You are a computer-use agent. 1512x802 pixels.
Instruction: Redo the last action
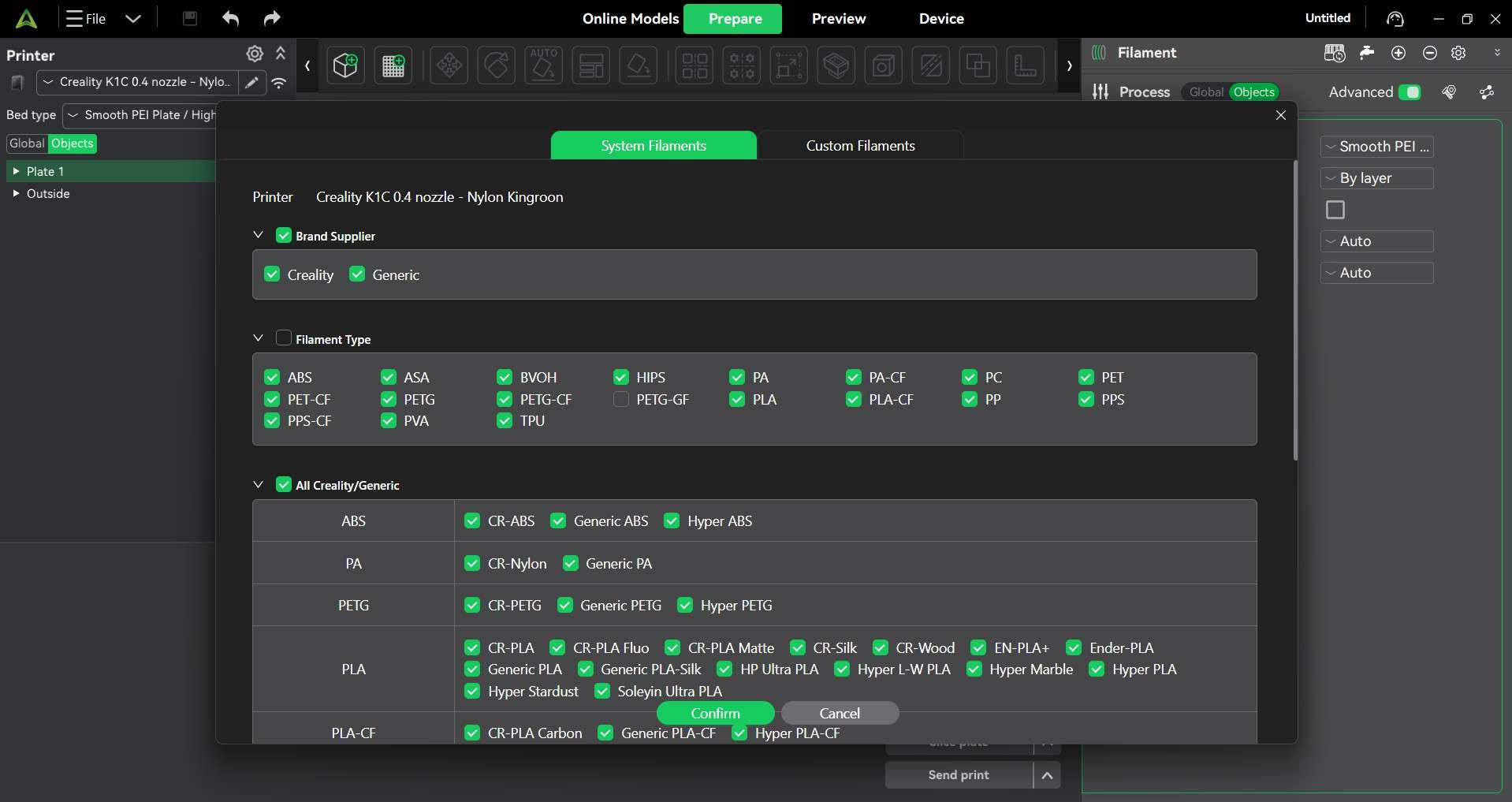(272, 18)
